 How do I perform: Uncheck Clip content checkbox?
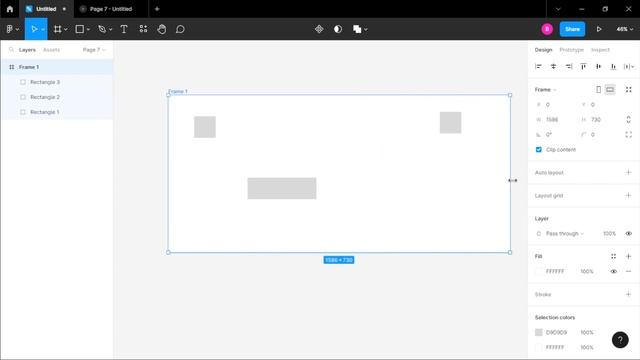[539, 150]
